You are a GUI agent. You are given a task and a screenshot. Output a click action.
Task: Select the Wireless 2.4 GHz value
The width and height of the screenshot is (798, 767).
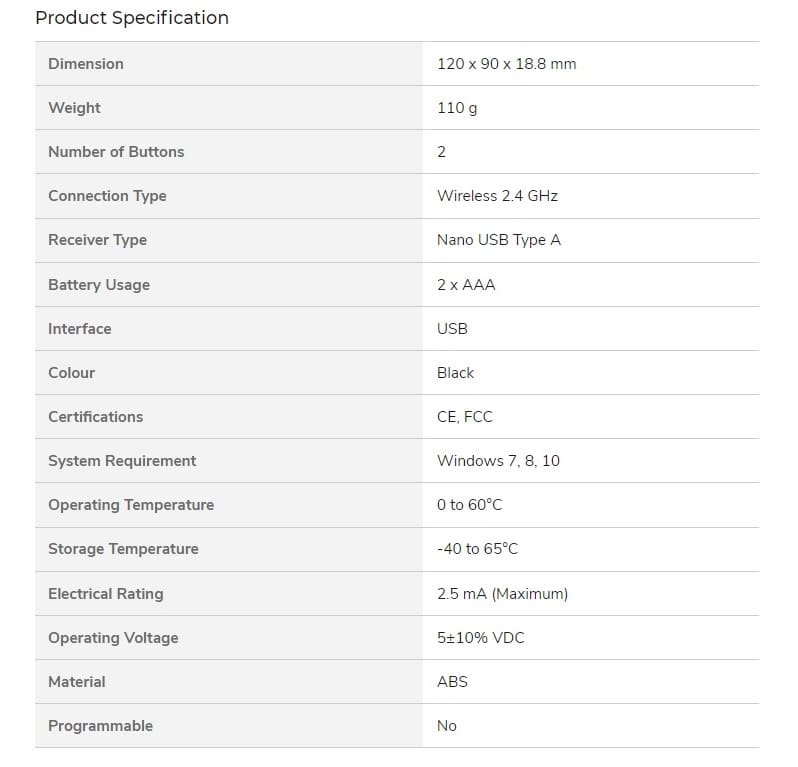click(x=497, y=196)
